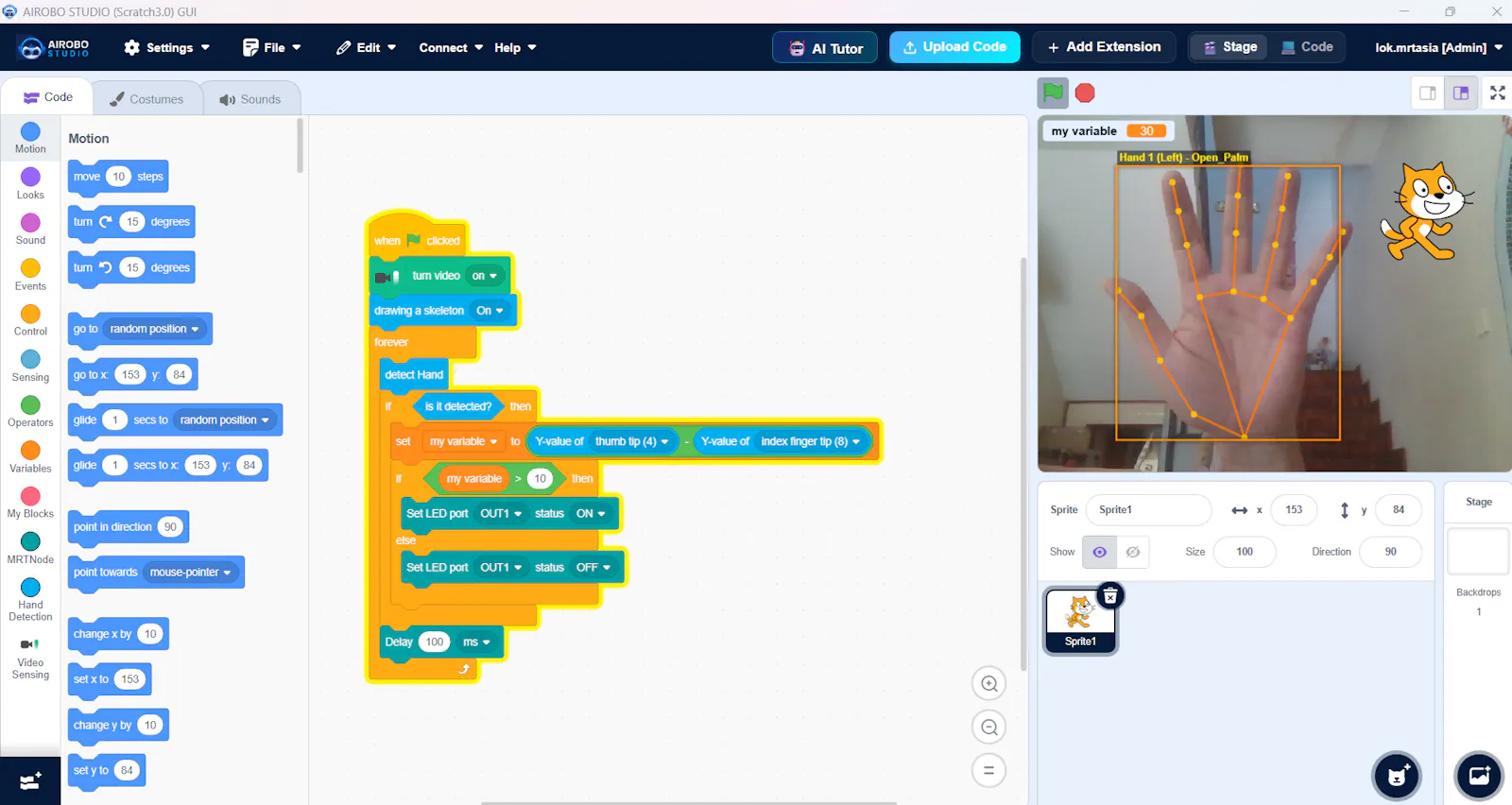Select the Motion category circle
The image size is (1512, 805).
point(30,131)
